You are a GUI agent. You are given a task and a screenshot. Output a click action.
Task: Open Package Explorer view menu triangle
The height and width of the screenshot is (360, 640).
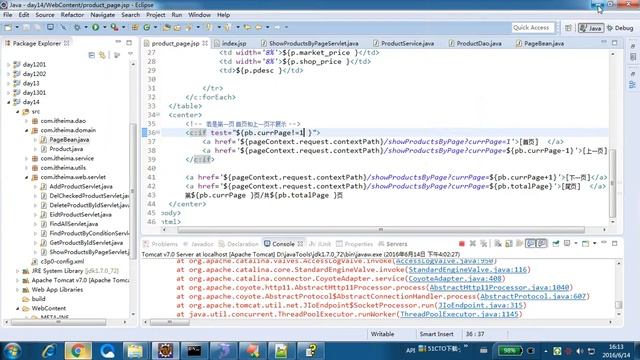click(x=130, y=54)
